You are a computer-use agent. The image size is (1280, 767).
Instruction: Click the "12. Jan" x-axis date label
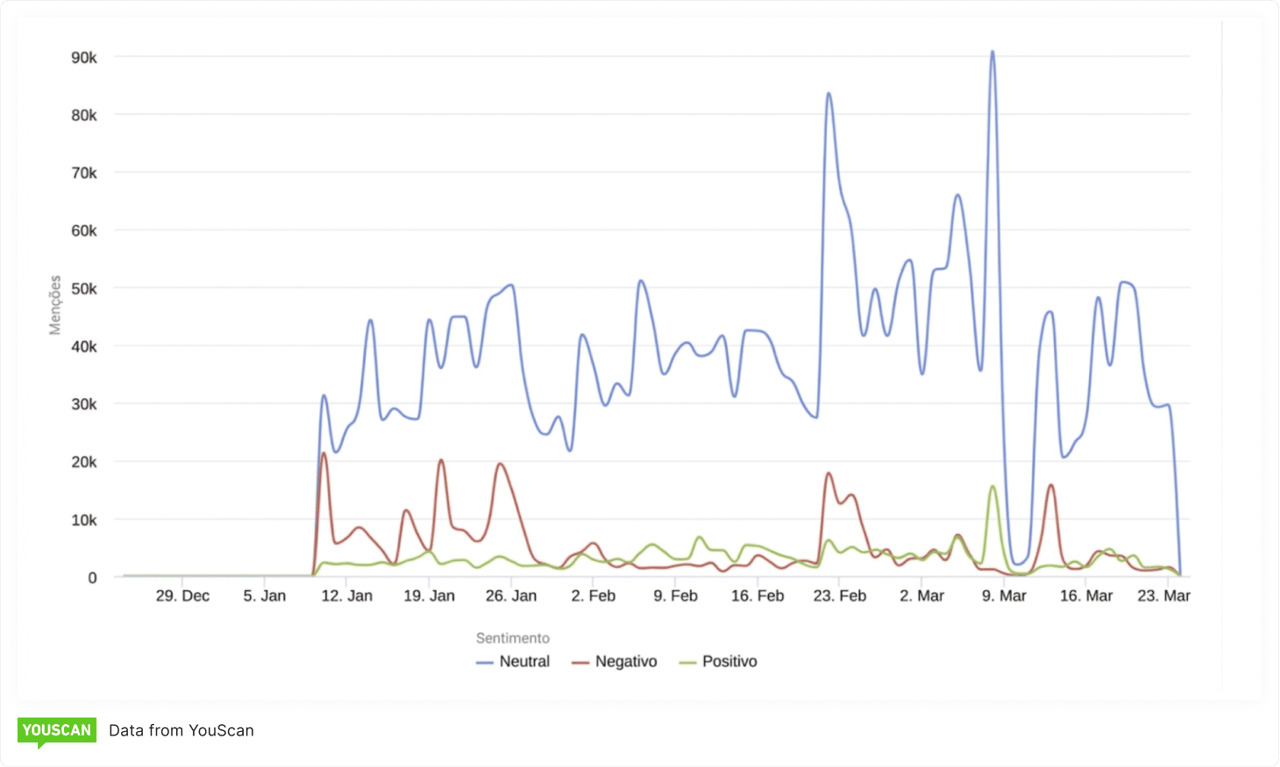pyautogui.click(x=347, y=596)
